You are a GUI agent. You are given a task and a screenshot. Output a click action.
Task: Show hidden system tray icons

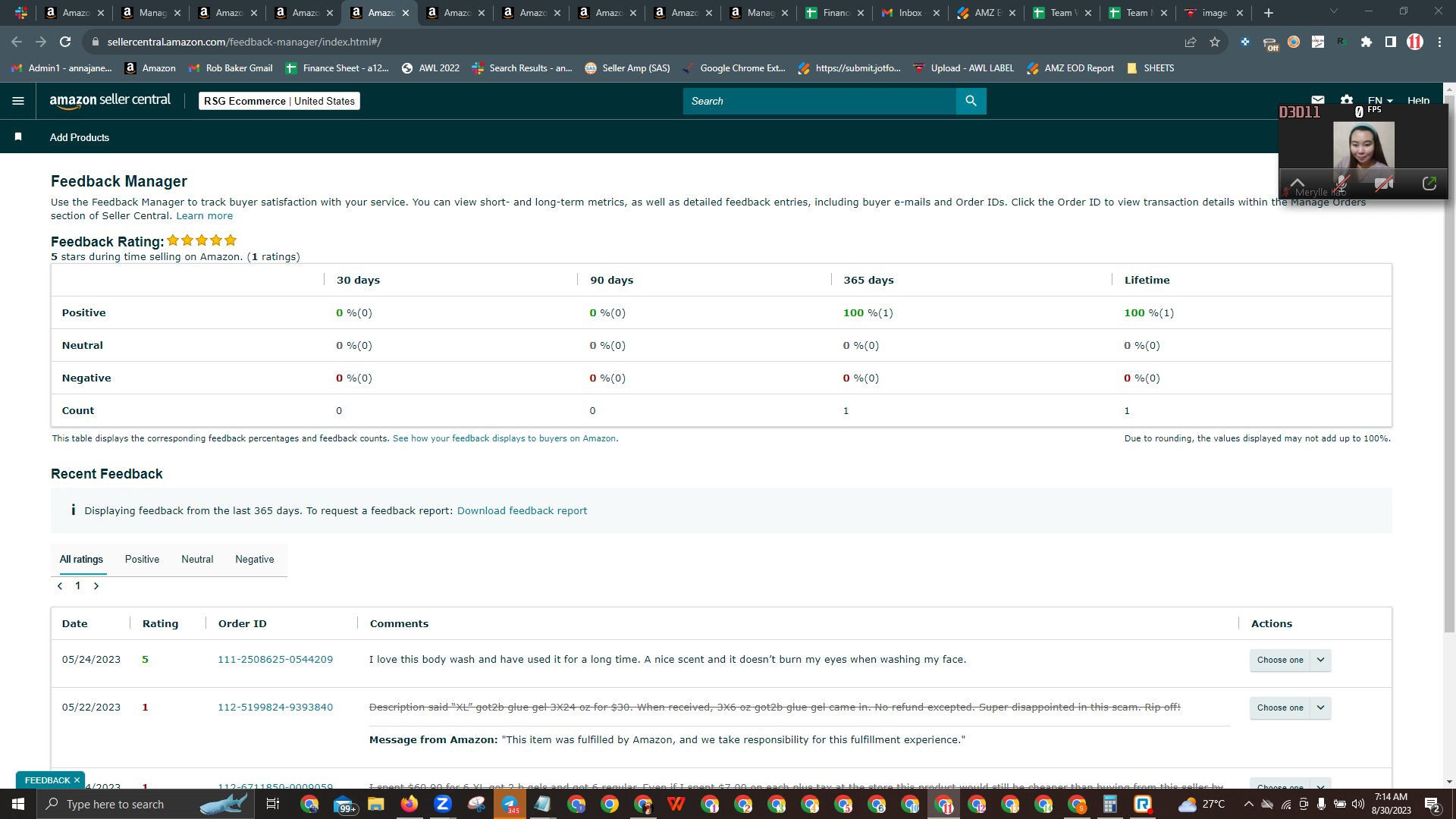(1249, 804)
